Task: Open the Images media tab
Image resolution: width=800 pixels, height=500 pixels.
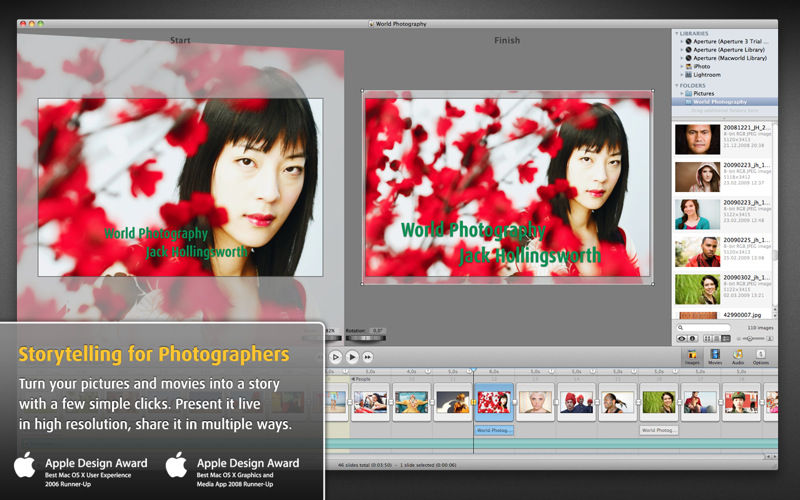Action: [692, 357]
